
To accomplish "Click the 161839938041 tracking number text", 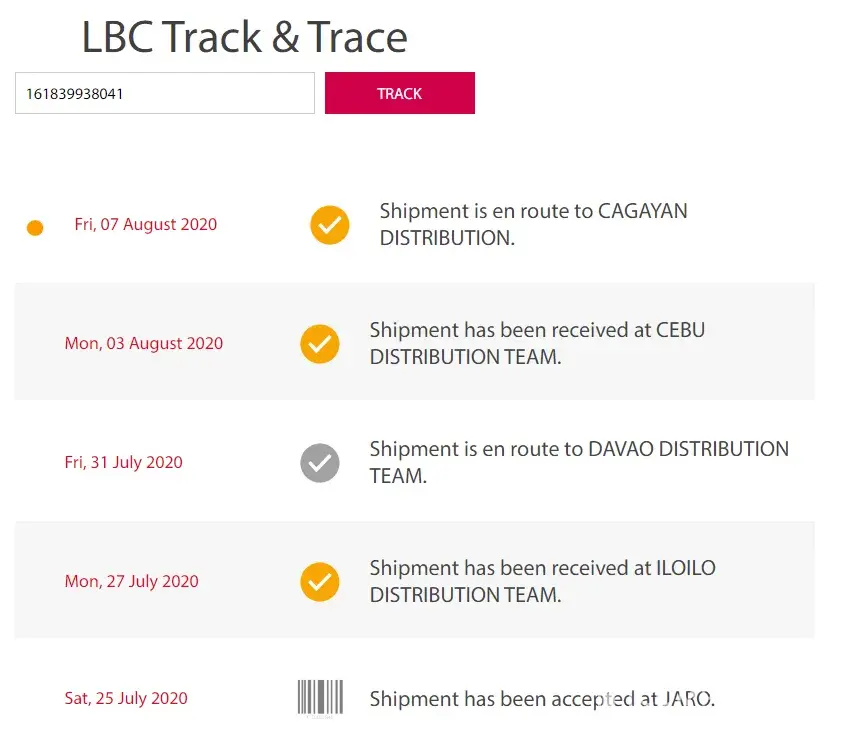I will (x=75, y=94).
